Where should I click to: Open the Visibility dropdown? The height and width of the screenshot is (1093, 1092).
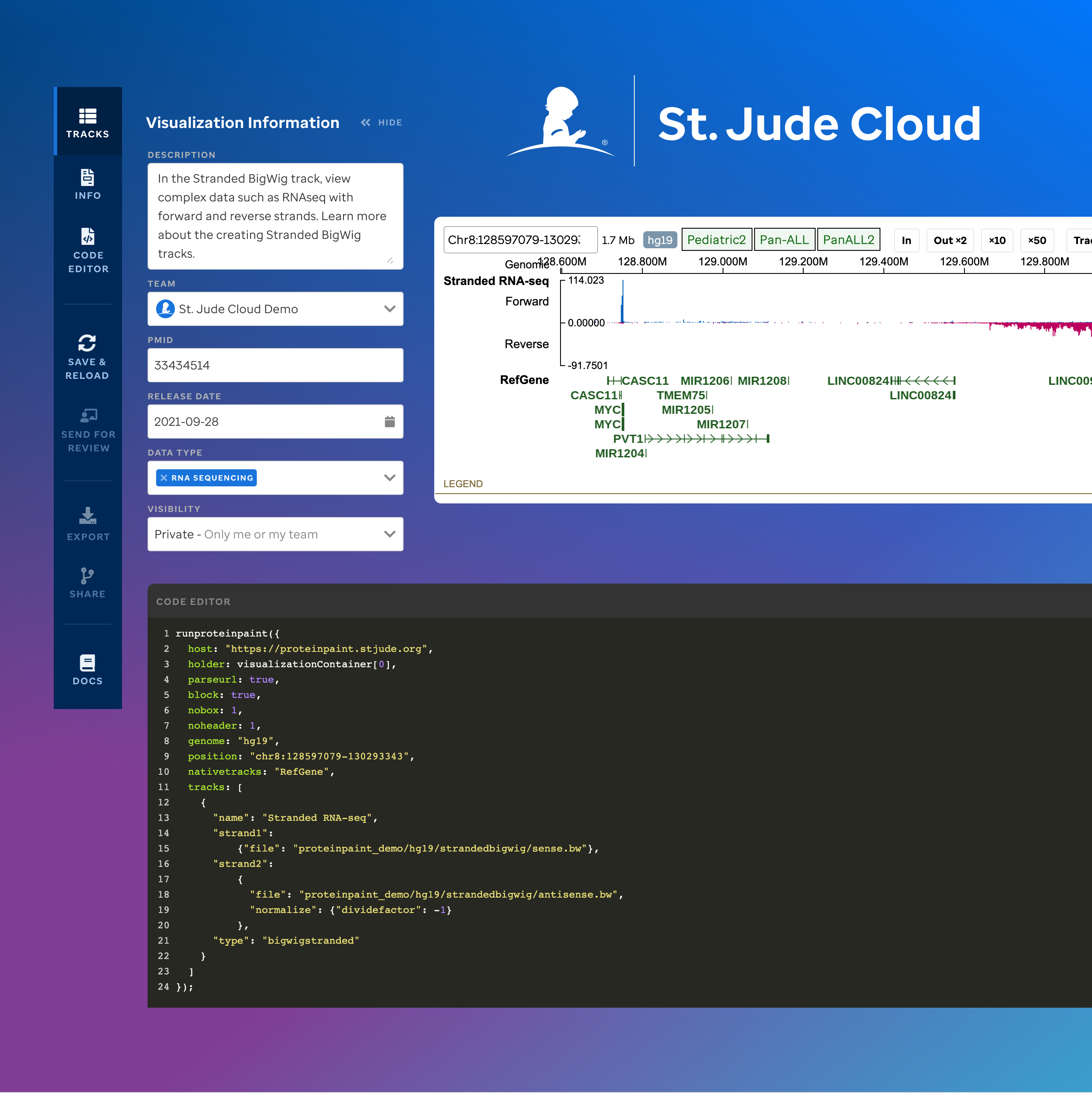pyautogui.click(x=276, y=535)
